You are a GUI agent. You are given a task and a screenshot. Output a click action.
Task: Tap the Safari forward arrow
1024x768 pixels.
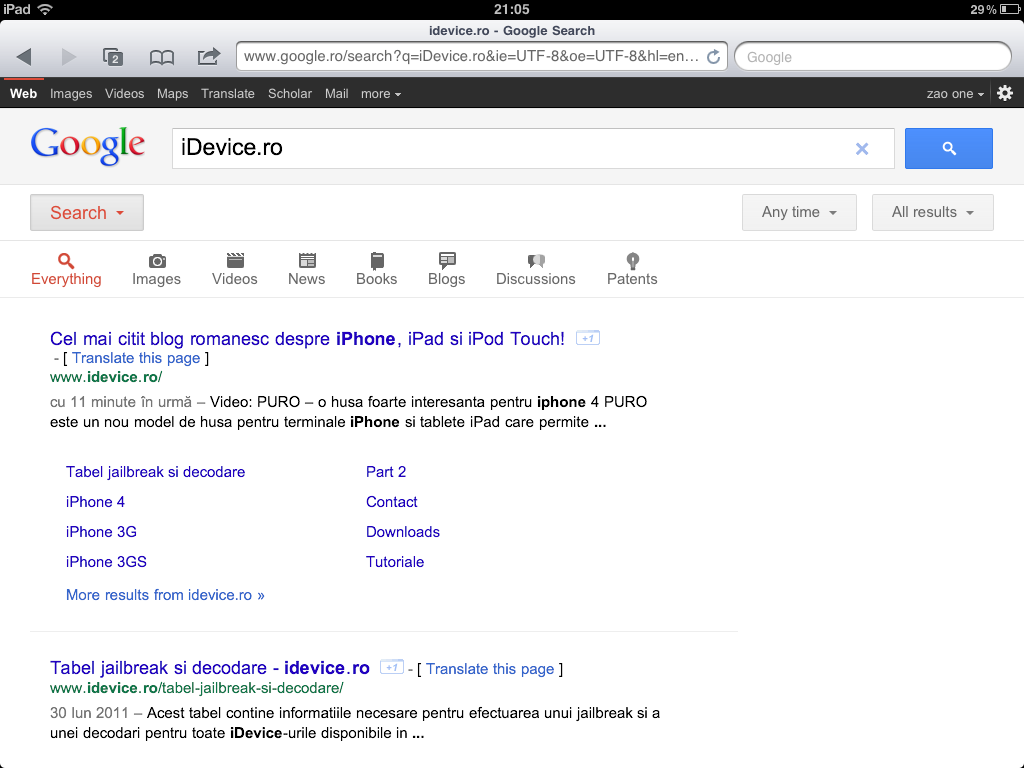point(69,57)
